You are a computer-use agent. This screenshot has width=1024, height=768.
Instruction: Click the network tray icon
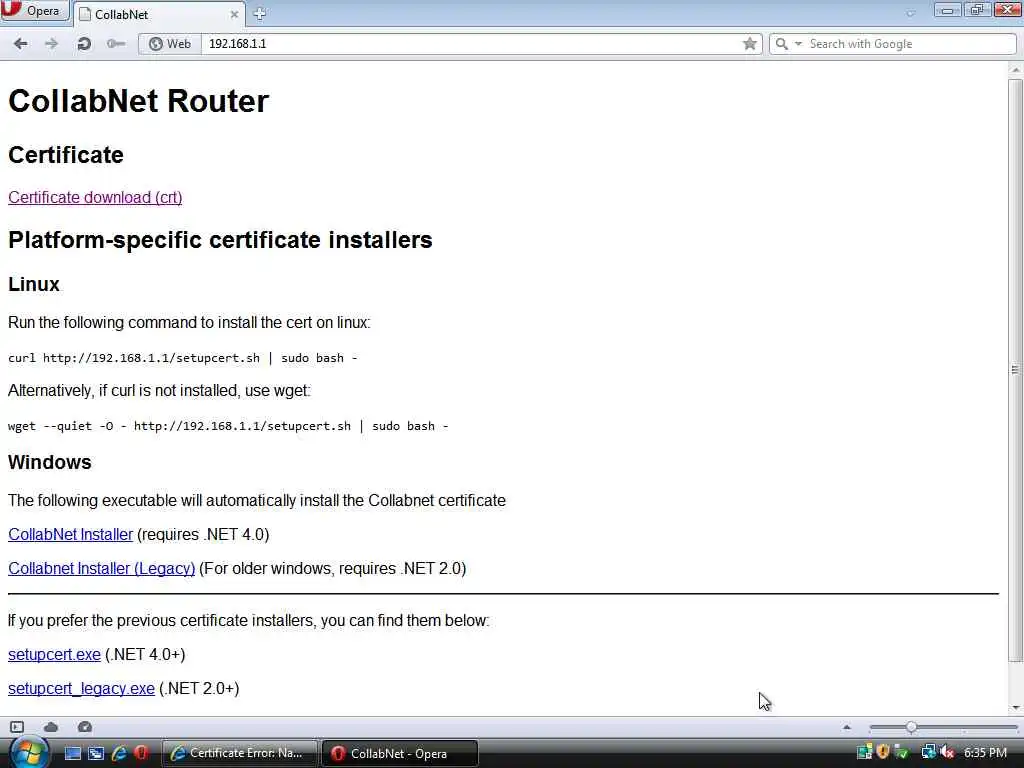[928, 752]
